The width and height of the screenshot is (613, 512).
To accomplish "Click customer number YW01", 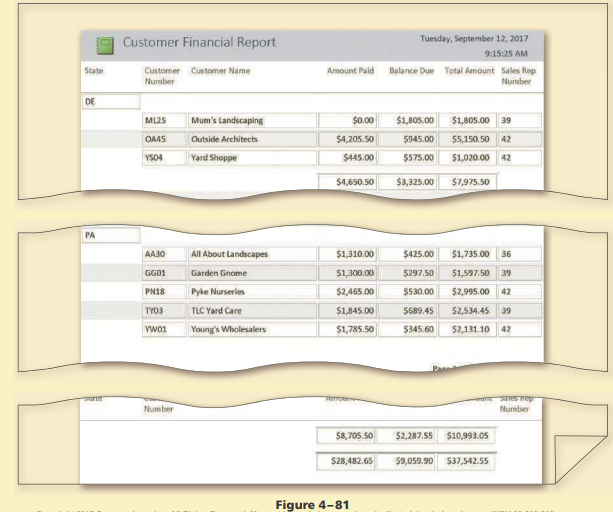I will coord(164,329).
